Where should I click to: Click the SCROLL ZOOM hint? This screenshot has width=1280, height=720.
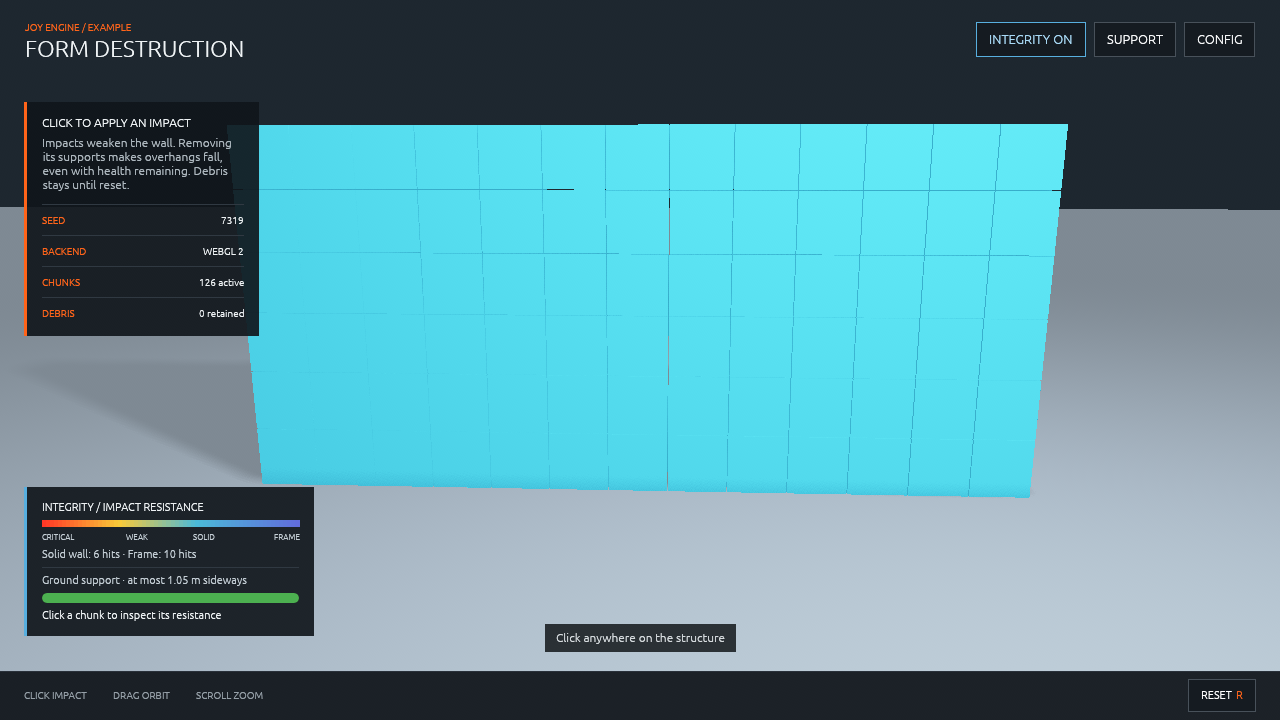[229, 695]
